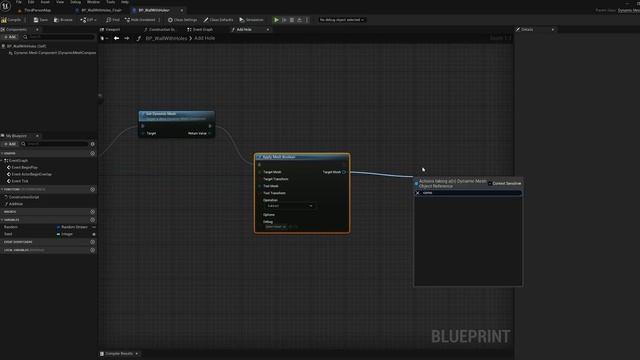Select ConstructionScript function
Screen dimensions: 640x360
click(x=24, y=197)
